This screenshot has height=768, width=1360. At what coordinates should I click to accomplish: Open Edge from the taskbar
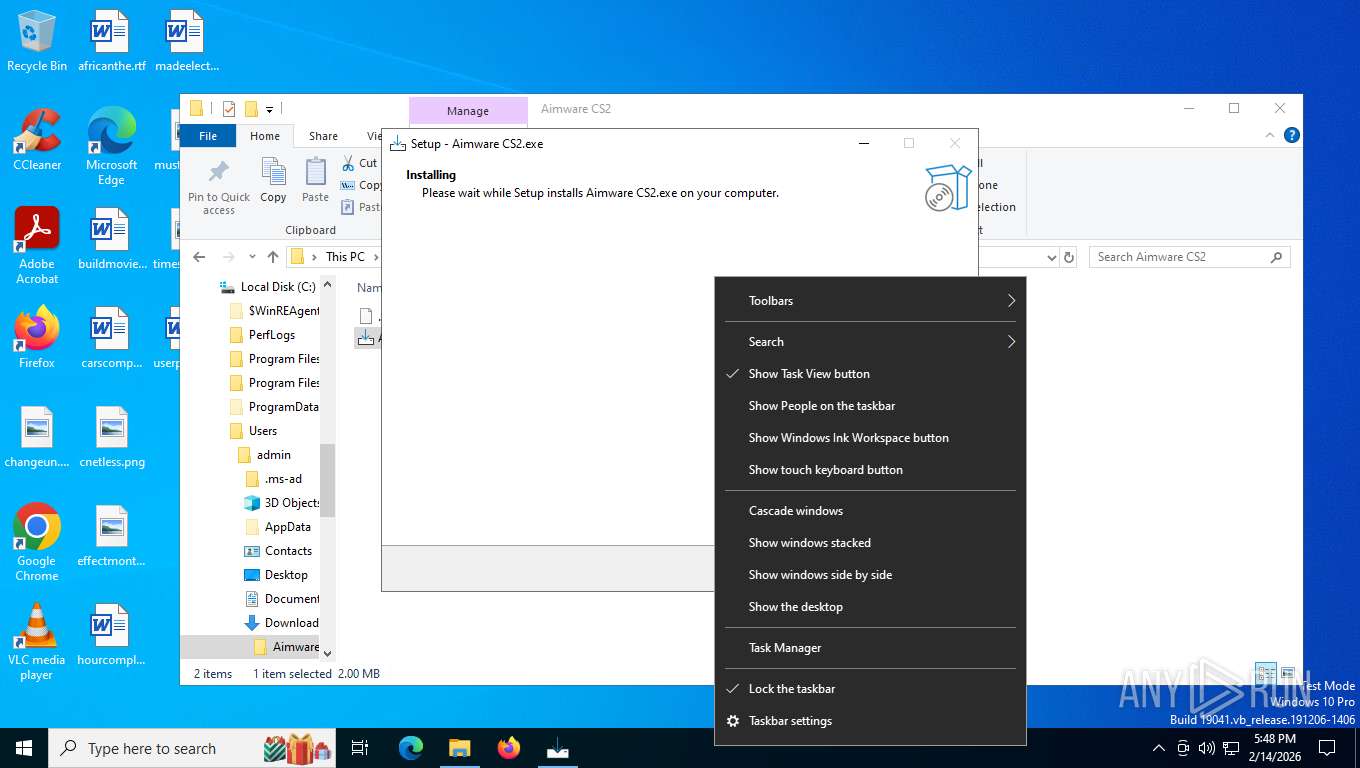coord(410,747)
